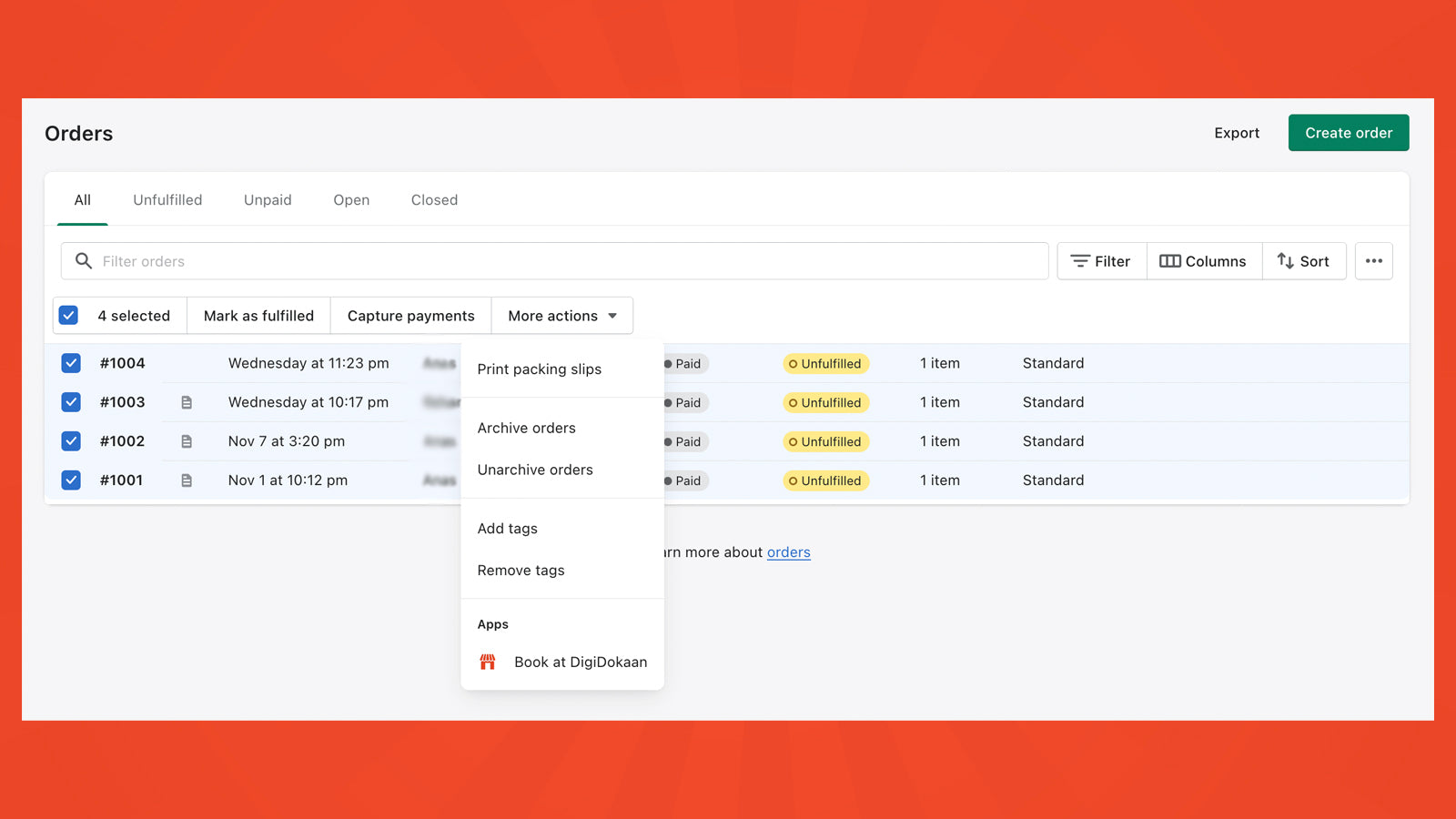
Task: Click the magnifier icon in the search bar
Action: pos(84,261)
